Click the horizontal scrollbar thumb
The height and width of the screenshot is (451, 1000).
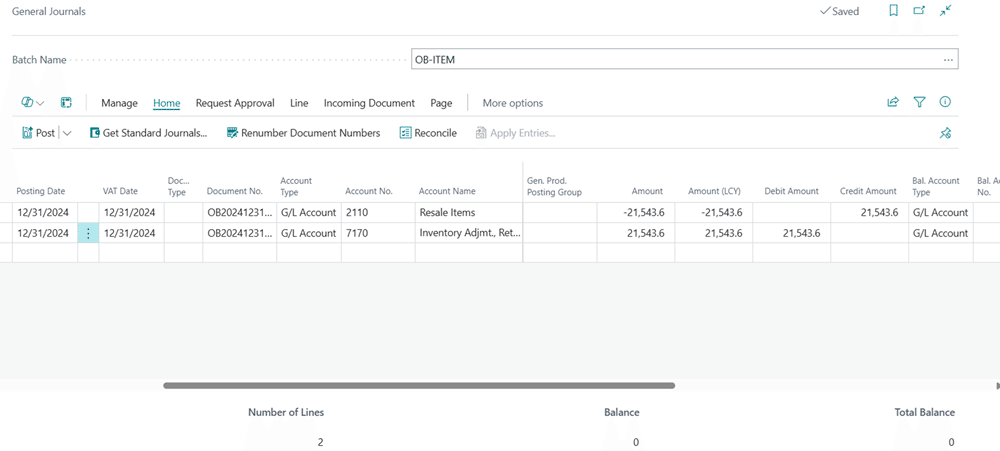[419, 385]
